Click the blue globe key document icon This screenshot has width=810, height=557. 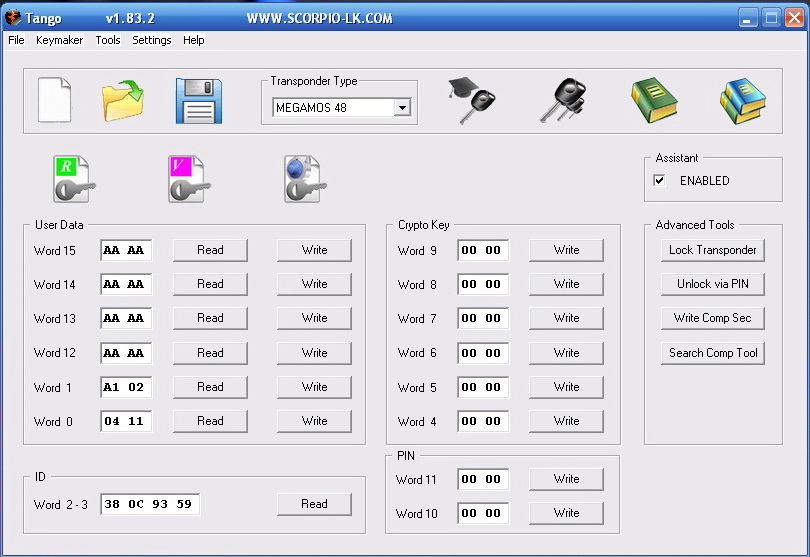coord(305,179)
